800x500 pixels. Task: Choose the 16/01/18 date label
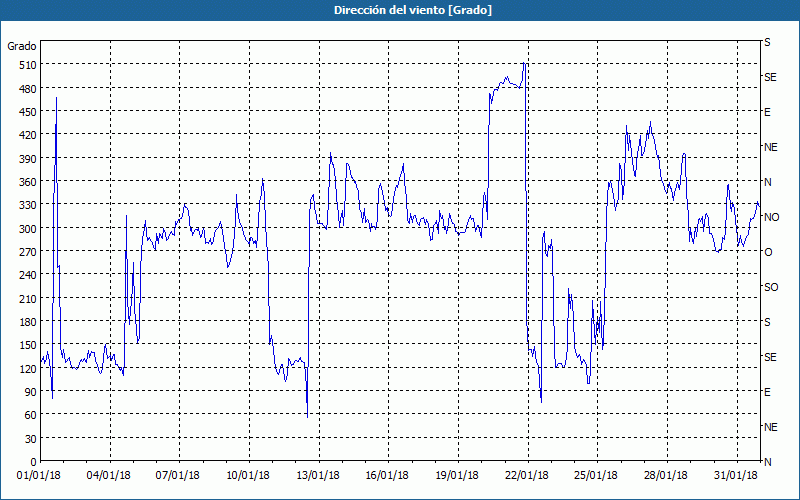click(x=387, y=476)
